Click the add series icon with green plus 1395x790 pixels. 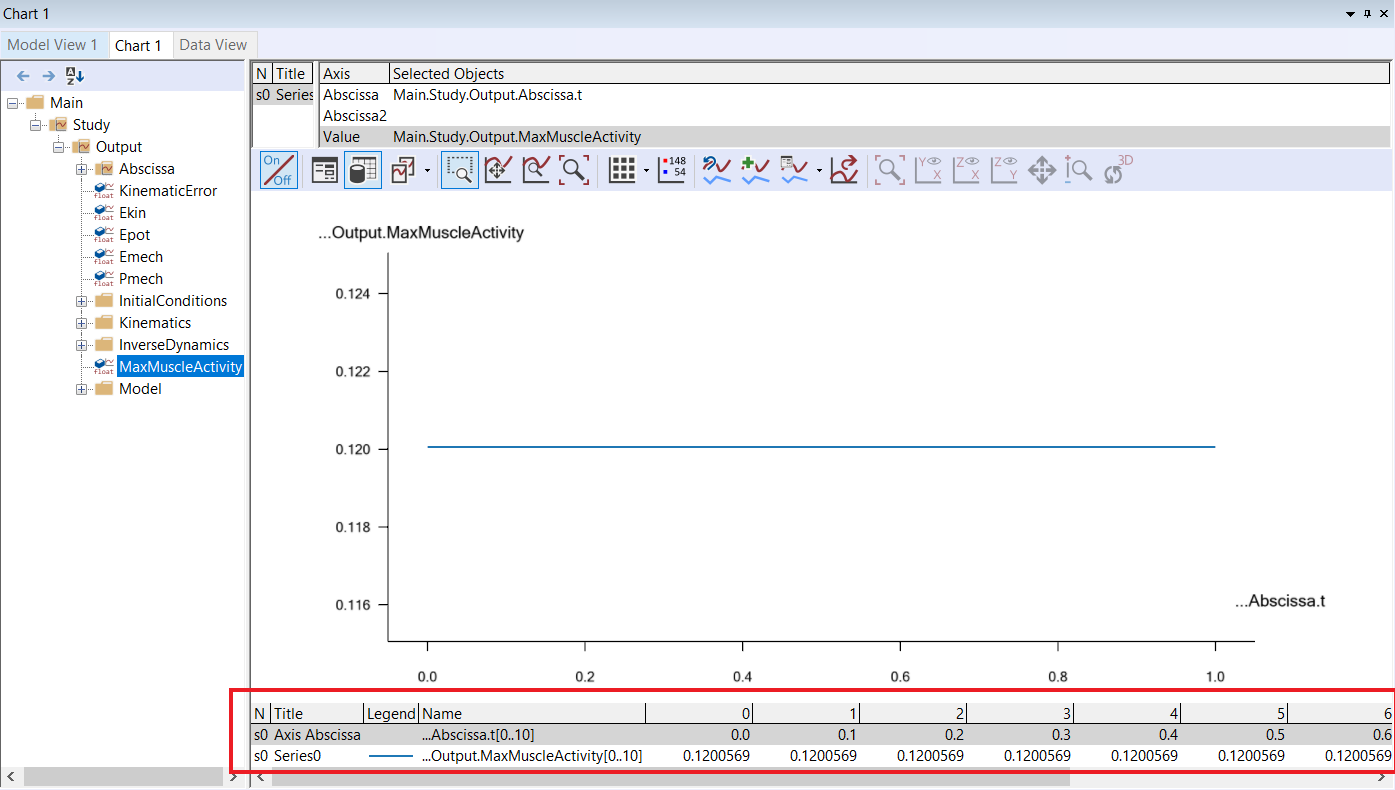755,170
